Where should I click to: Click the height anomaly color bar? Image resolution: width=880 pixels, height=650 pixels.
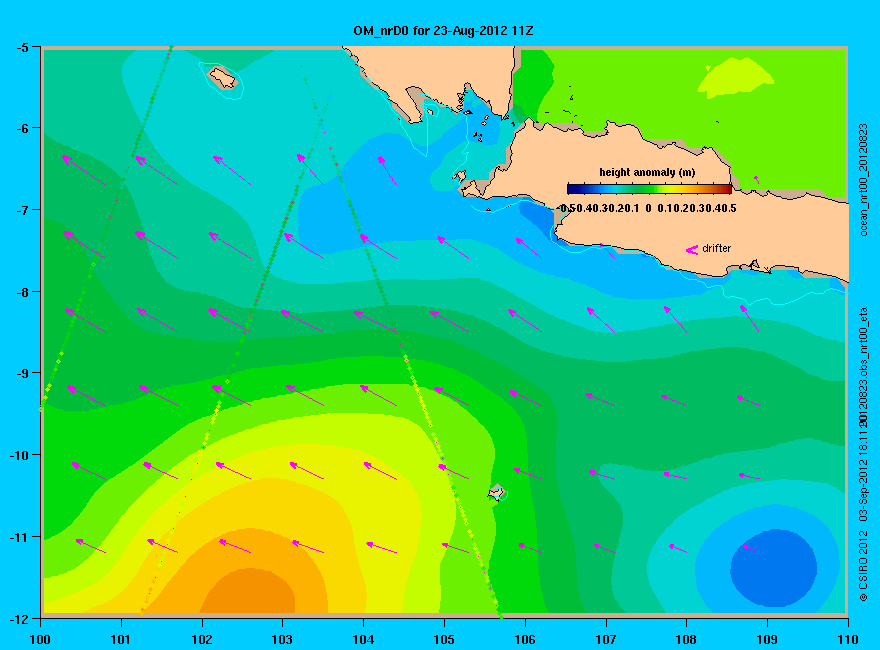(649, 189)
